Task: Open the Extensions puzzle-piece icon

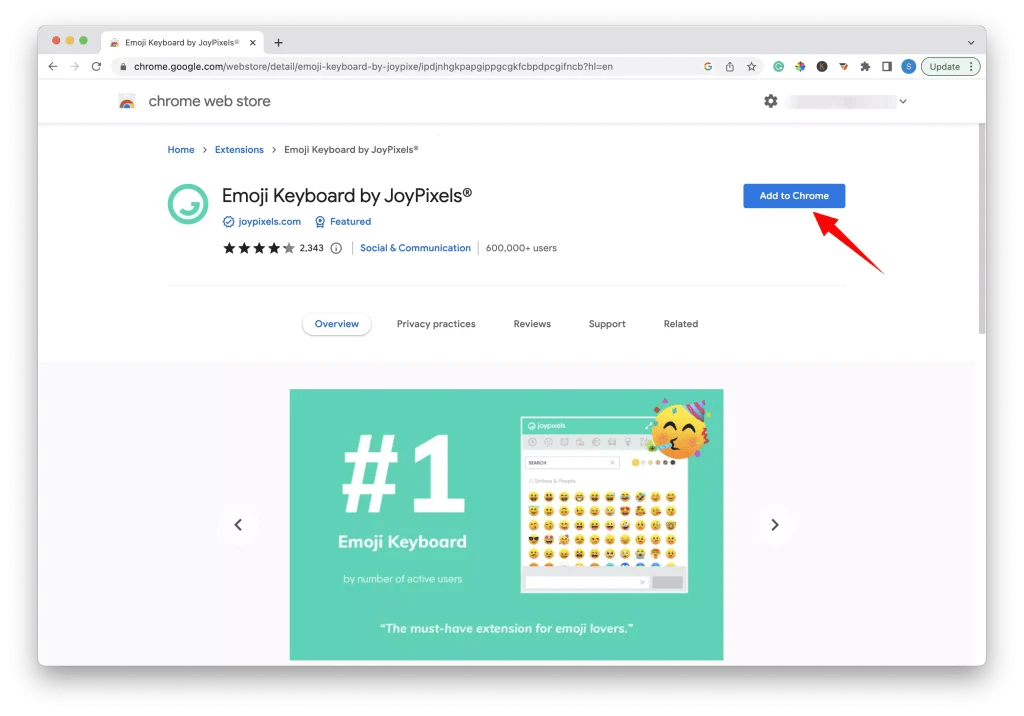Action: (x=865, y=66)
